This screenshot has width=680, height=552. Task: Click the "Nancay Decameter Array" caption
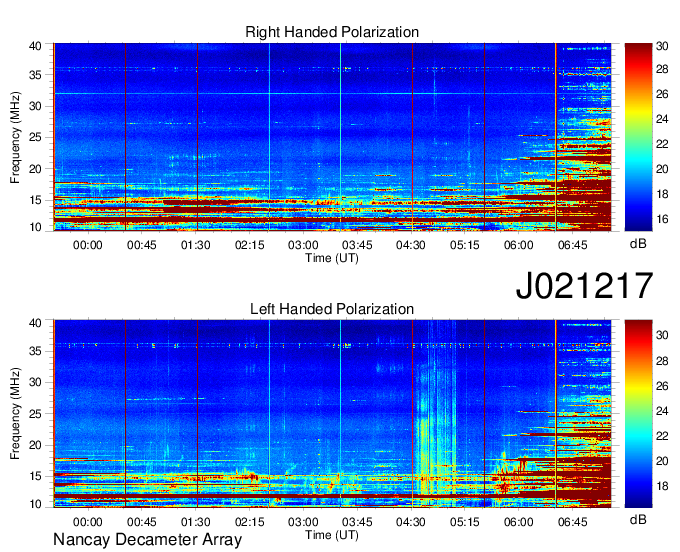(147, 540)
